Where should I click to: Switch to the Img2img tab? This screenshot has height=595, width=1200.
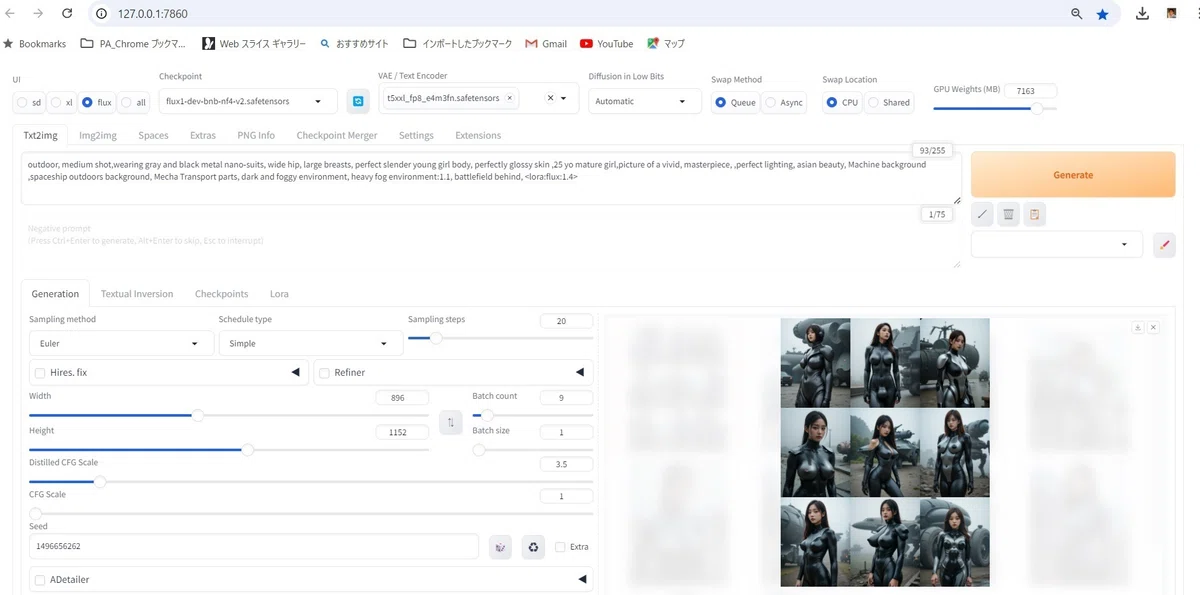(x=98, y=135)
